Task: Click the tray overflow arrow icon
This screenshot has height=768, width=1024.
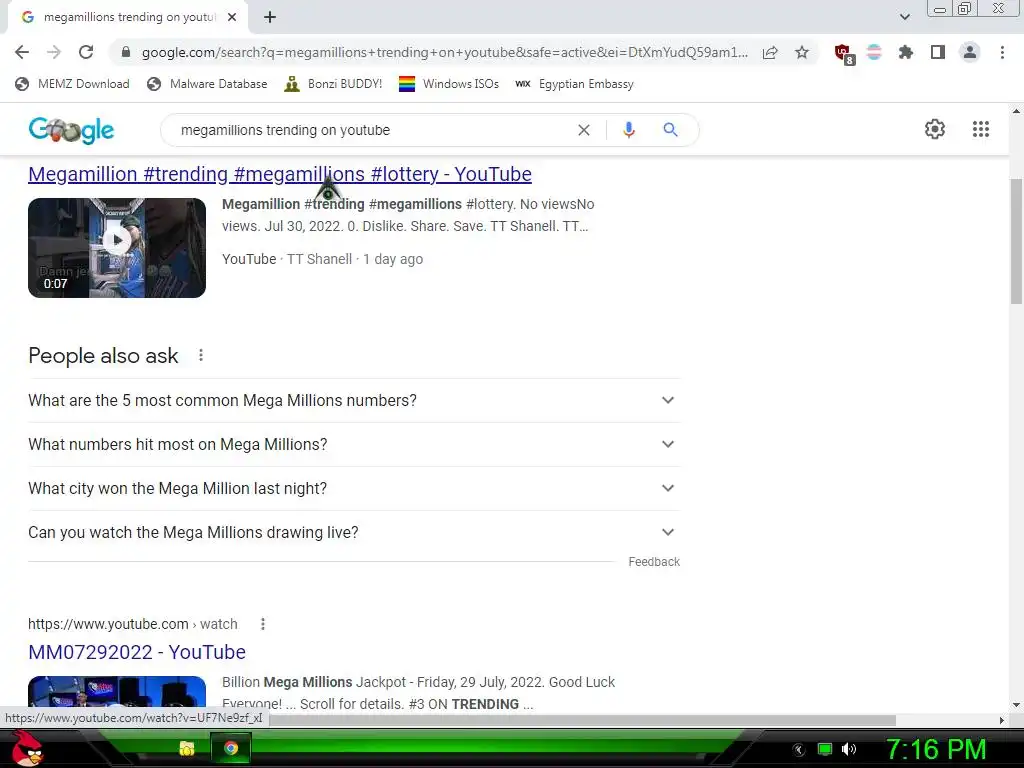Action: click(799, 750)
